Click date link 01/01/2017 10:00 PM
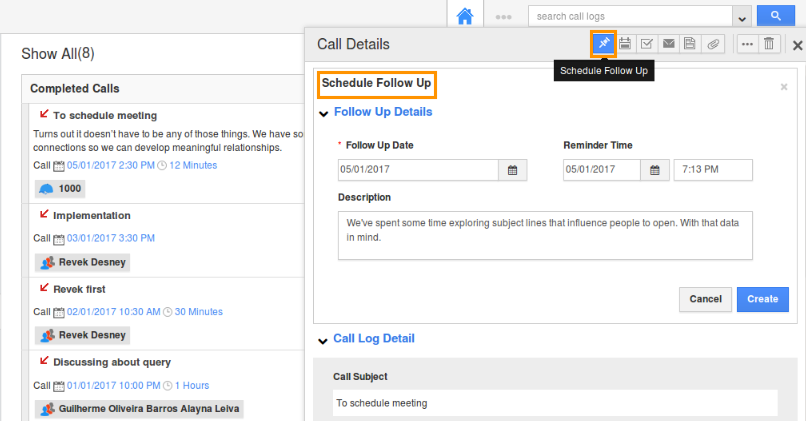Screen dimensions: 806x421 click(114, 386)
